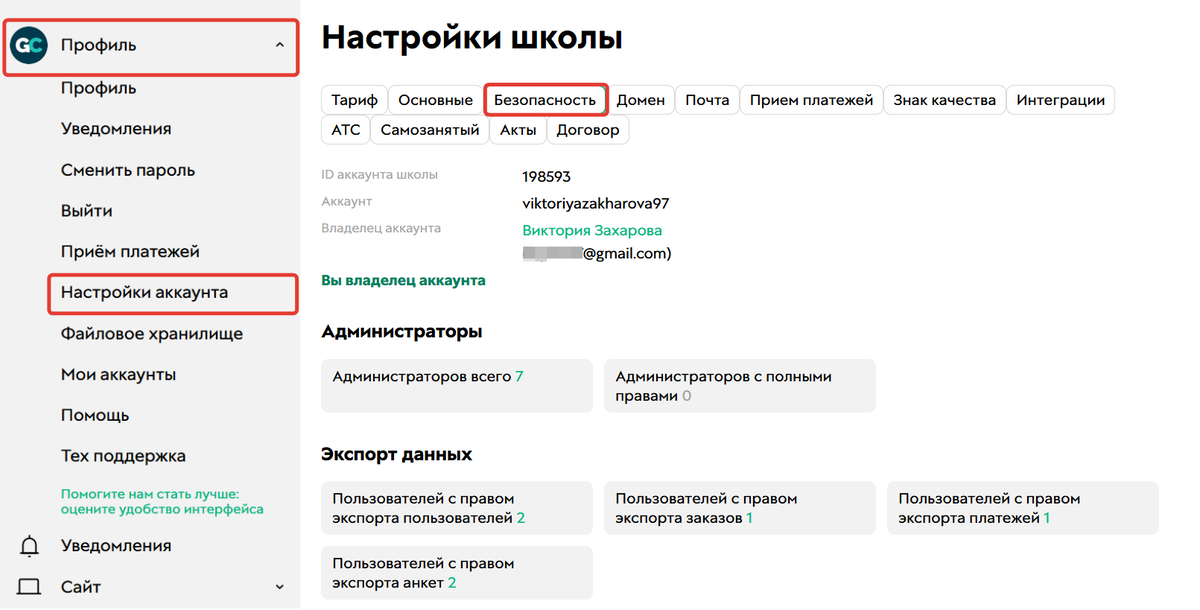Open Файловое хранилище in sidebar
1200x610 pixels.
(x=151, y=334)
